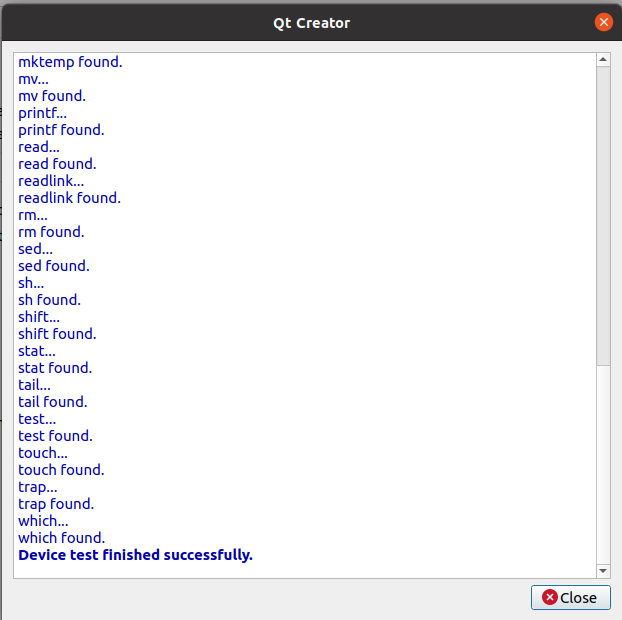Click the "stat found." output line
The height and width of the screenshot is (620, 622).
(55, 368)
